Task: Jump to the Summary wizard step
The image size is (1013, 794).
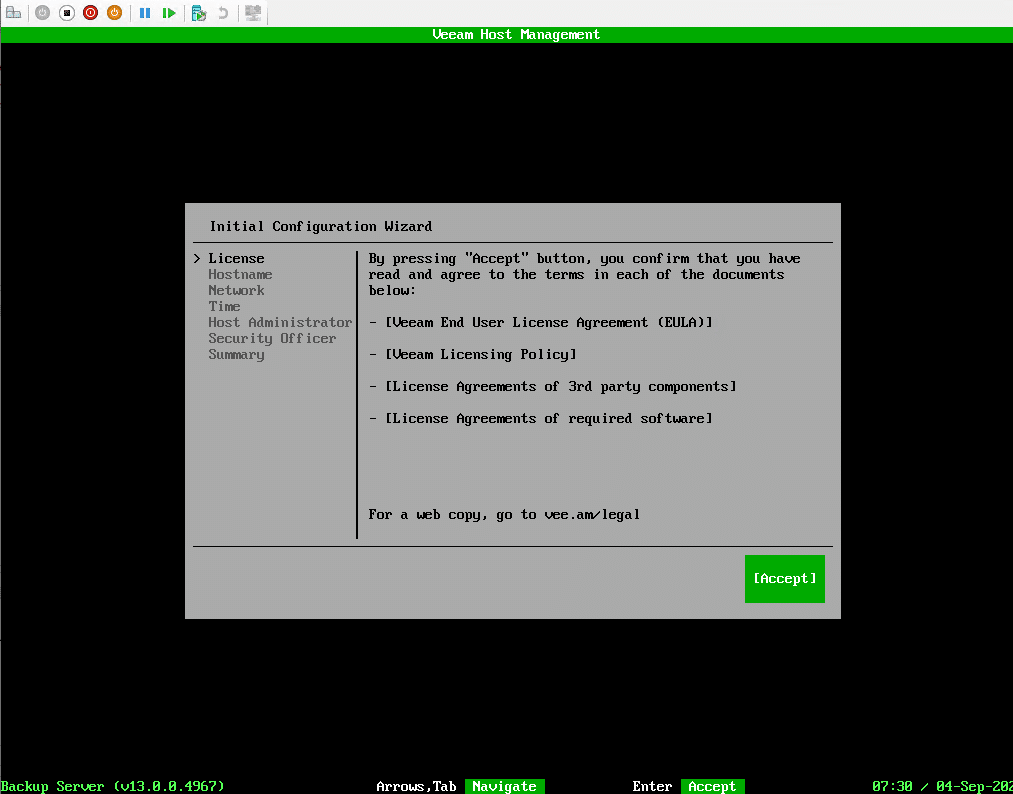Action: pos(236,354)
